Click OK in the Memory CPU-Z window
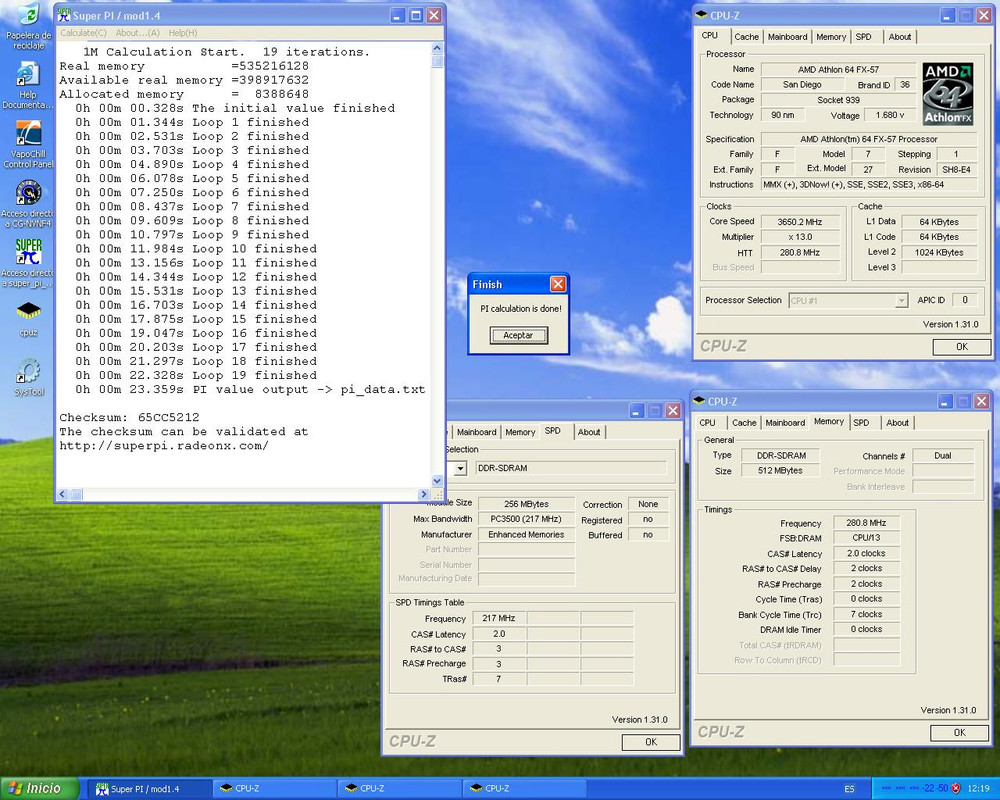The height and width of the screenshot is (800, 1000). click(959, 732)
